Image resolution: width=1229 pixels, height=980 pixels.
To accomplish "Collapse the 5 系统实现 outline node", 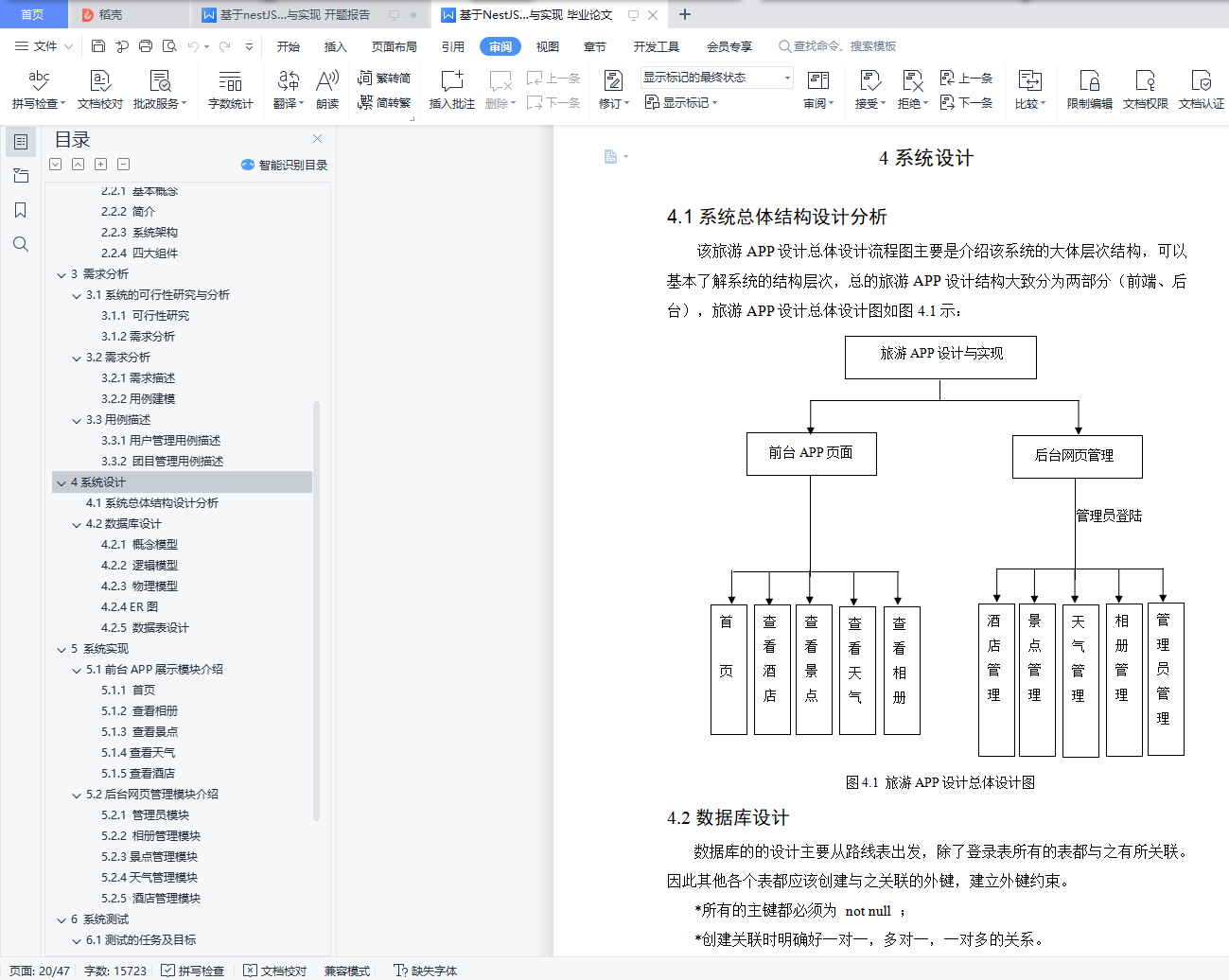I will pos(61,649).
